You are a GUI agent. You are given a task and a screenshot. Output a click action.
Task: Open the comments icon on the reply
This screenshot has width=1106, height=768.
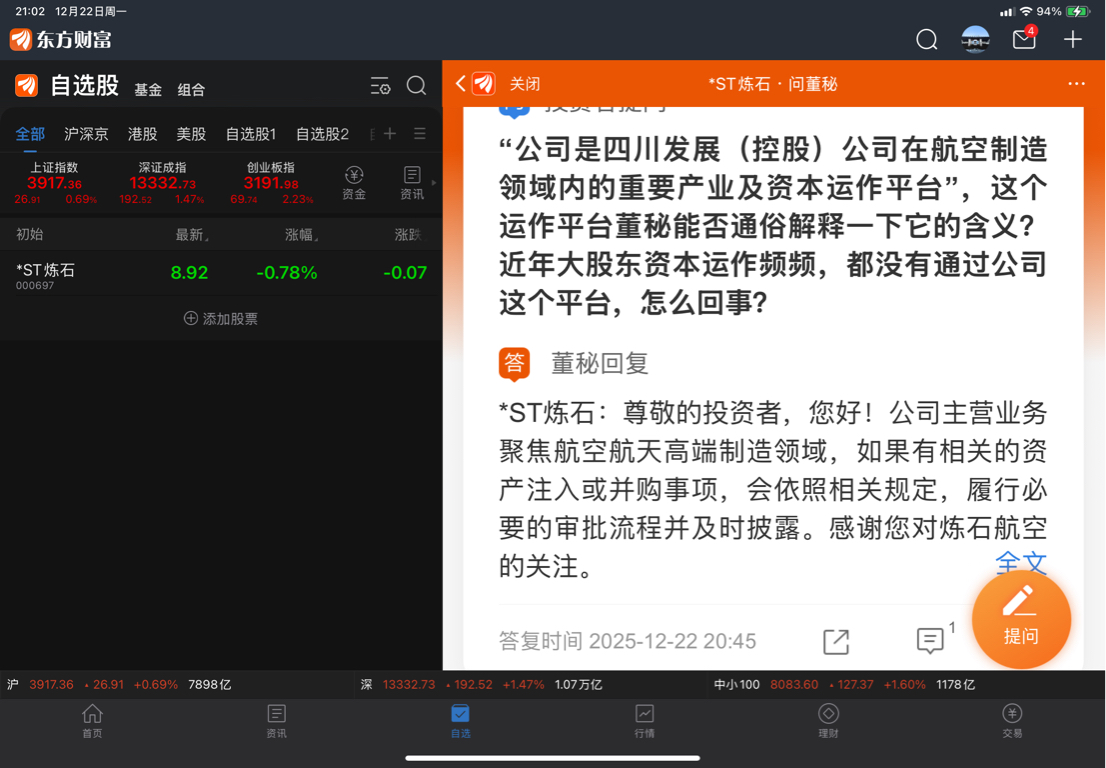pos(930,640)
